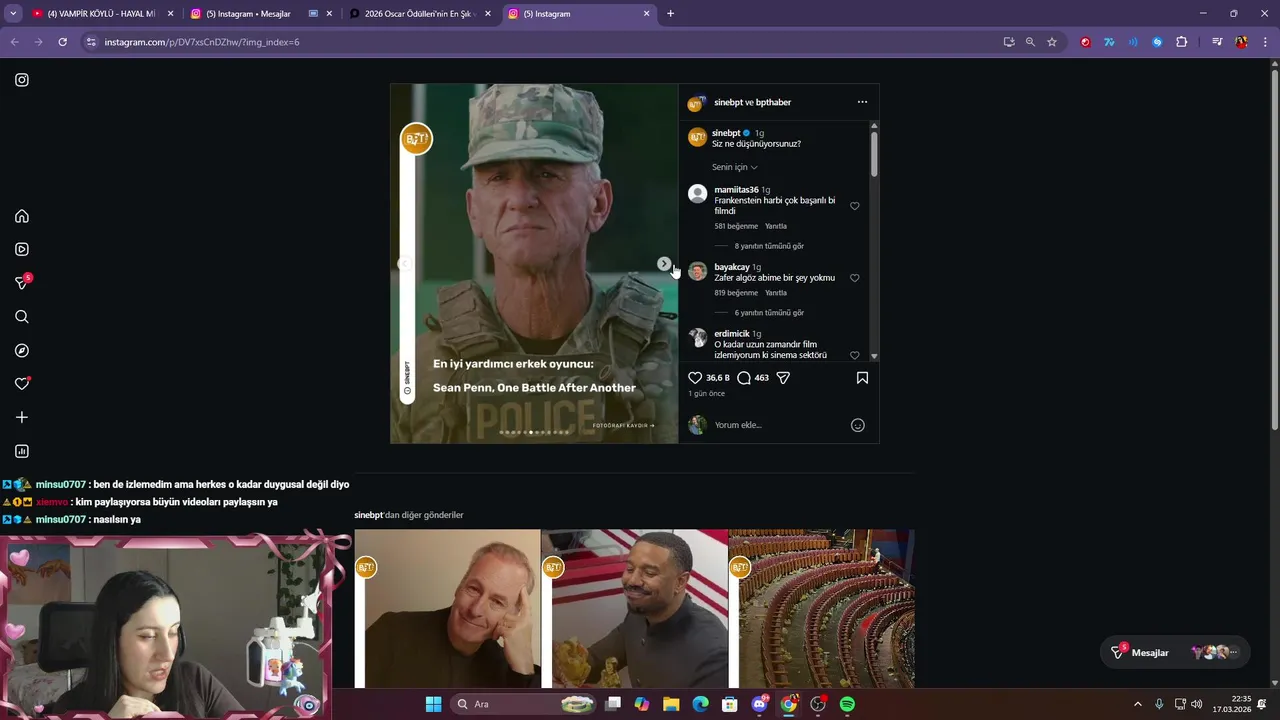Bookmark this page with star icon
The width and height of the screenshot is (1280, 720).
pos(1052,42)
